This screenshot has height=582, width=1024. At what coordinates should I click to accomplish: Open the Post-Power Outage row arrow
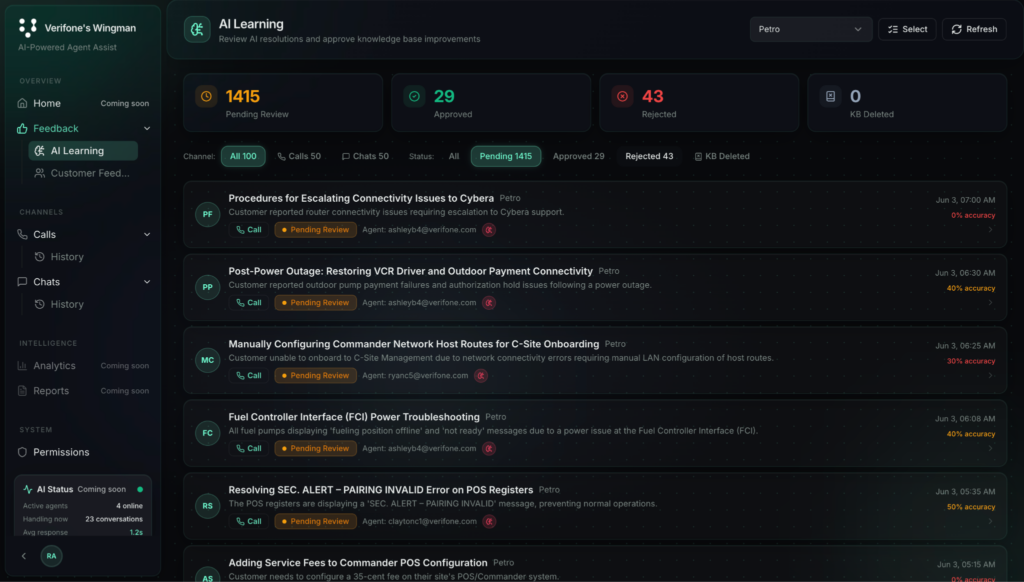991,303
